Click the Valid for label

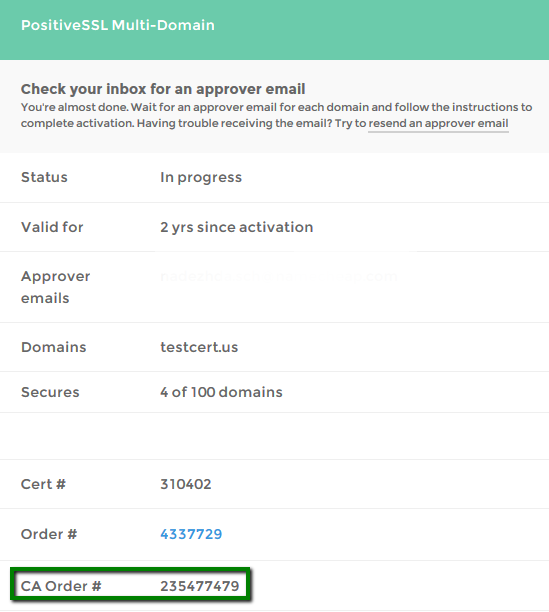[52, 227]
